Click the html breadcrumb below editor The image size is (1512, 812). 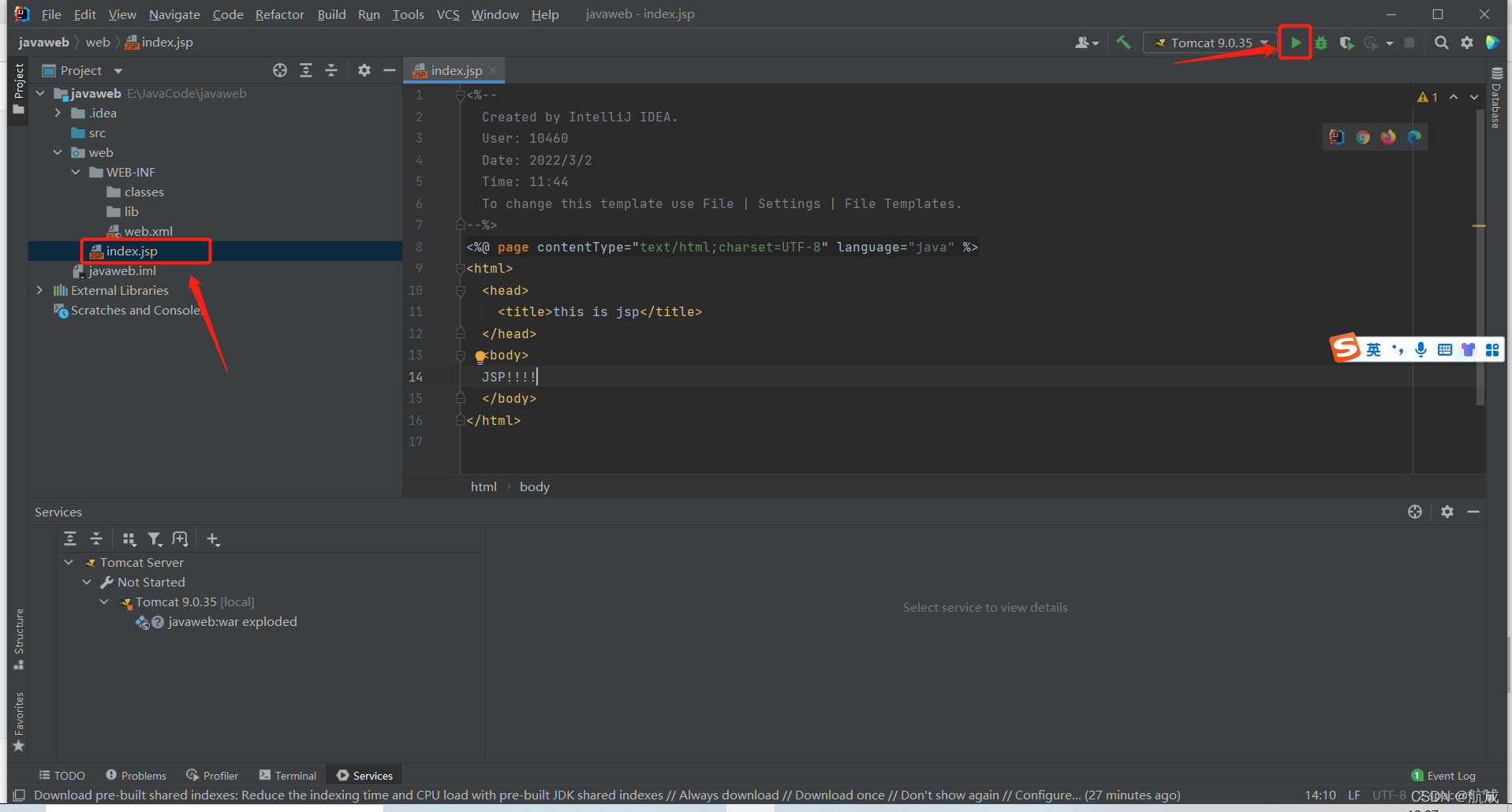pos(483,486)
